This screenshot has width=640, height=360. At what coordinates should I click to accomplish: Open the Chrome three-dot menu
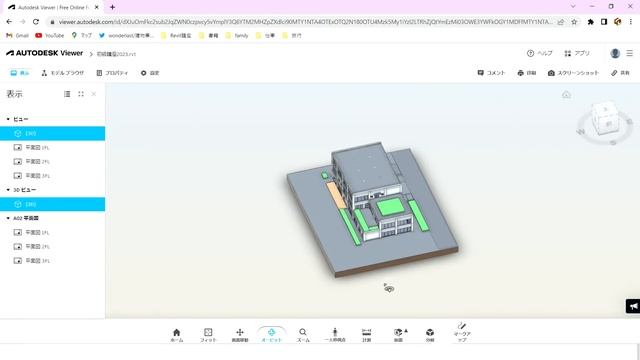[631, 22]
